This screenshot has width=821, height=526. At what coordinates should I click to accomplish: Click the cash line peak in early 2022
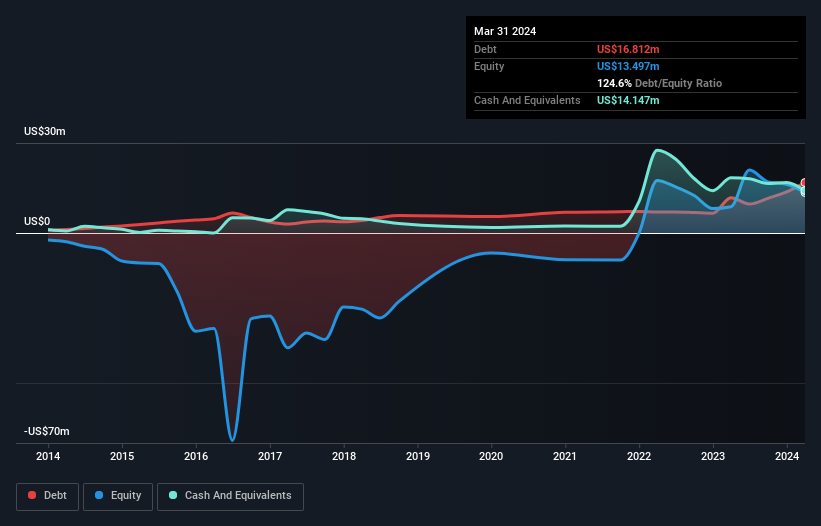click(657, 151)
